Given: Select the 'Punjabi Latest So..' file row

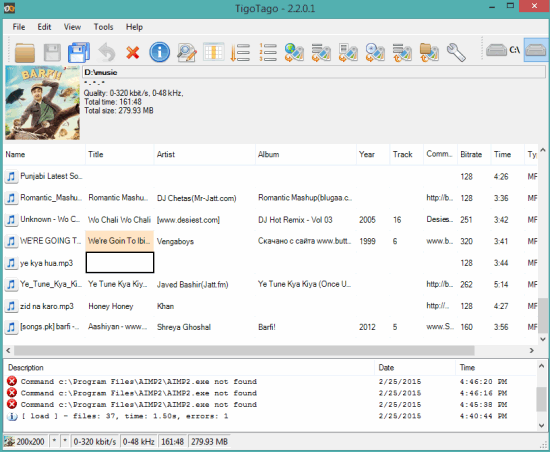Looking at the screenshot, I should tap(271, 176).
